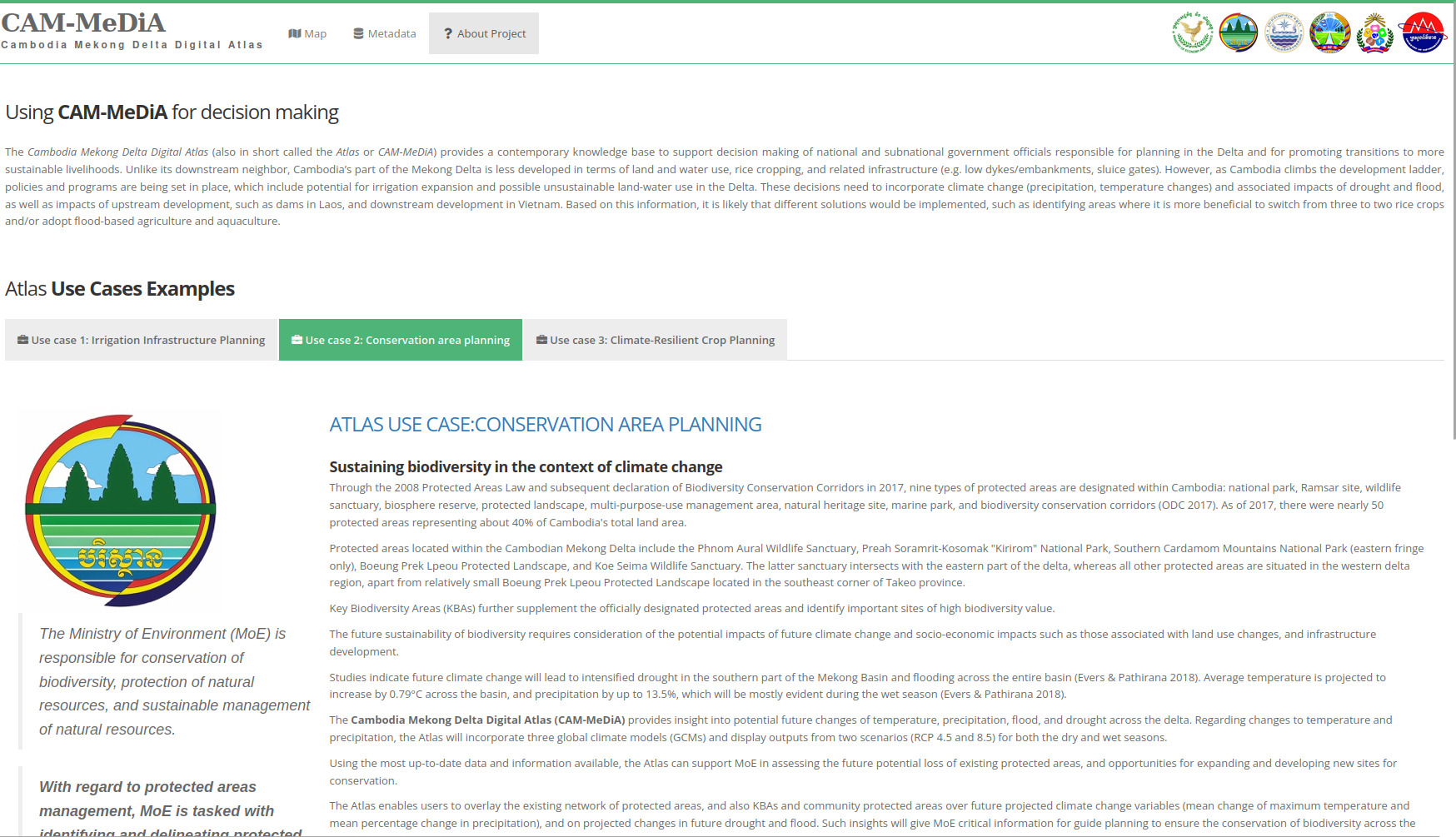Select Use case 2: Conservation area planning tab
Screen dimensions: 1456x837
(401, 340)
